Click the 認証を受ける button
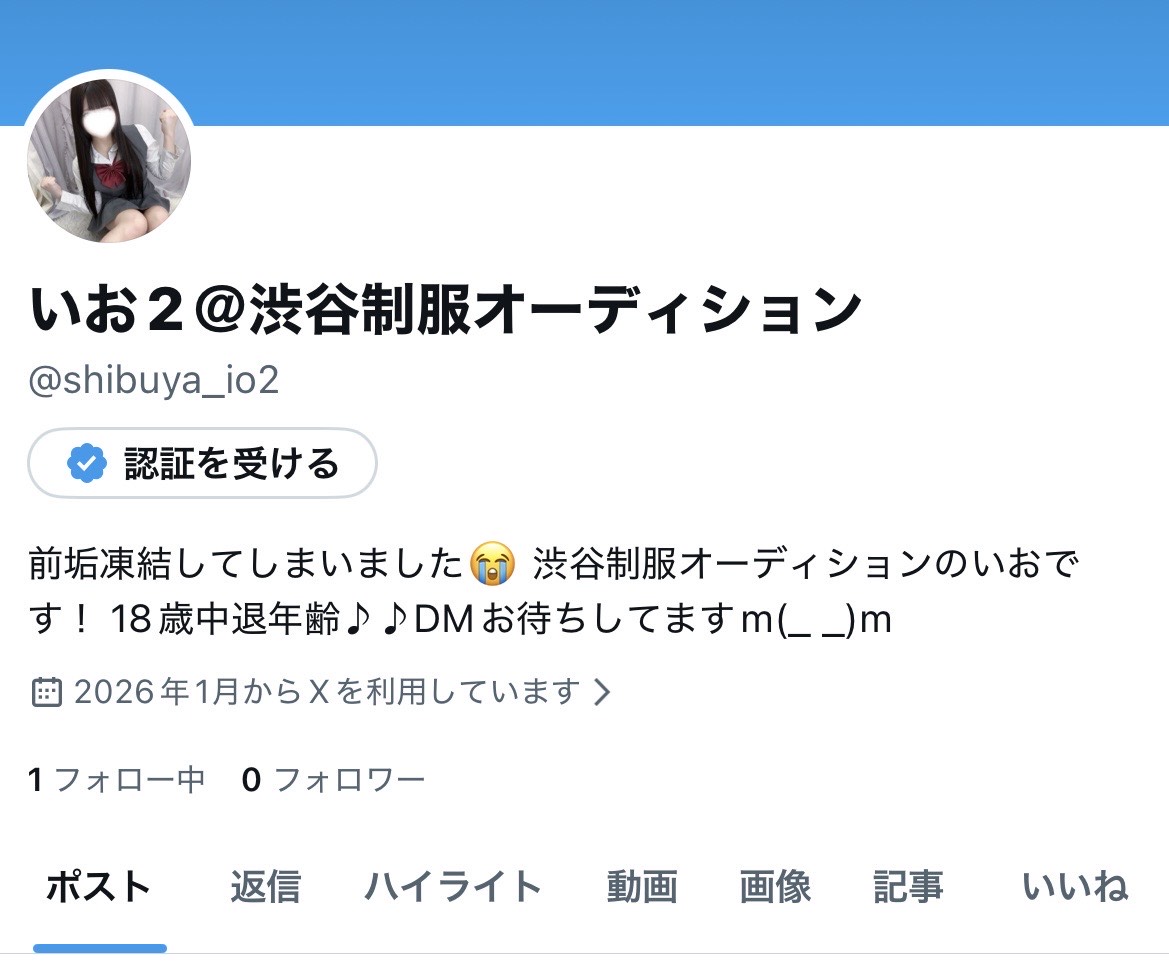The height and width of the screenshot is (980, 1169). click(202, 462)
